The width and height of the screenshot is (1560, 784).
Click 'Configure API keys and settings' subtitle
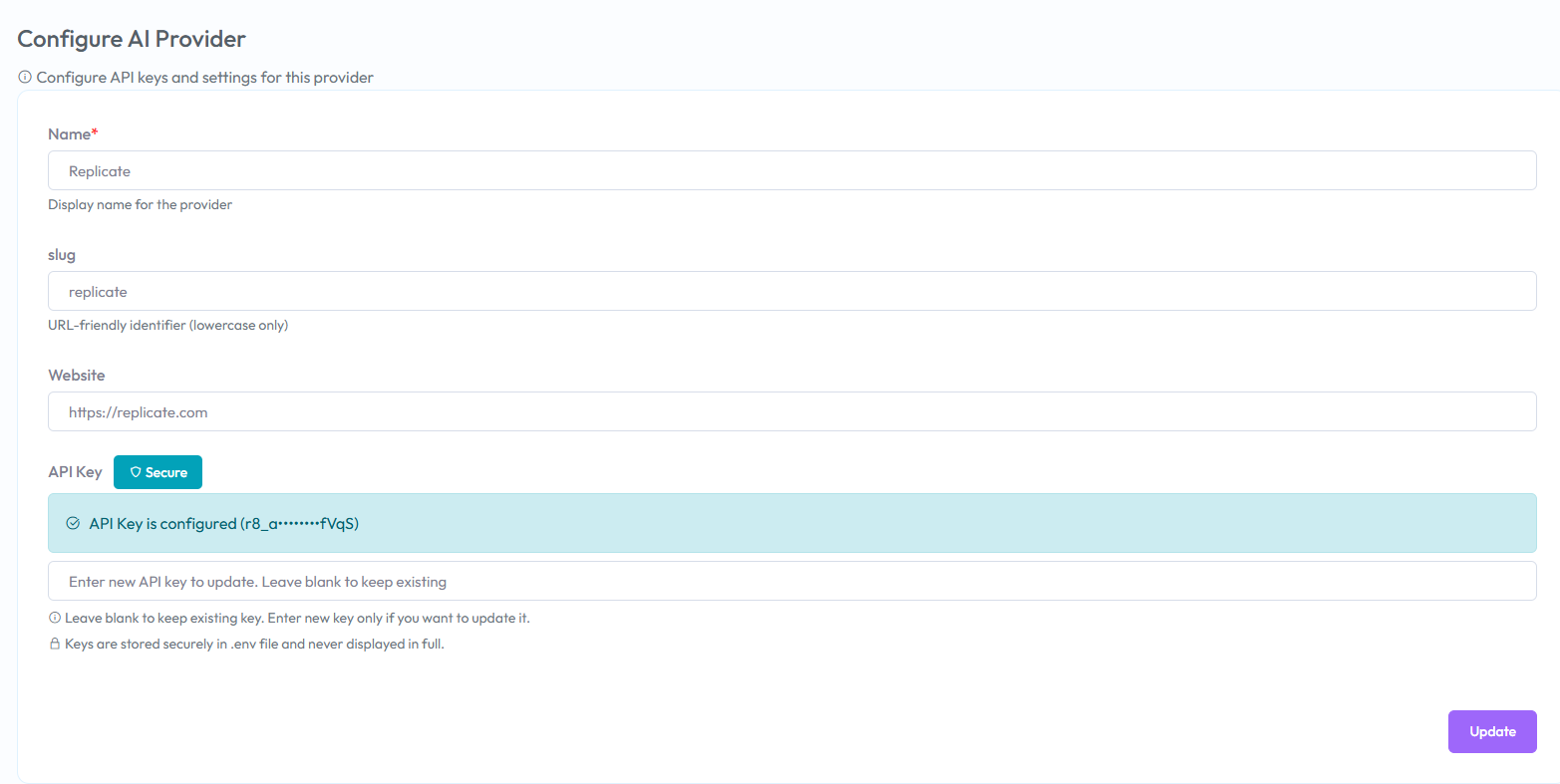point(204,77)
